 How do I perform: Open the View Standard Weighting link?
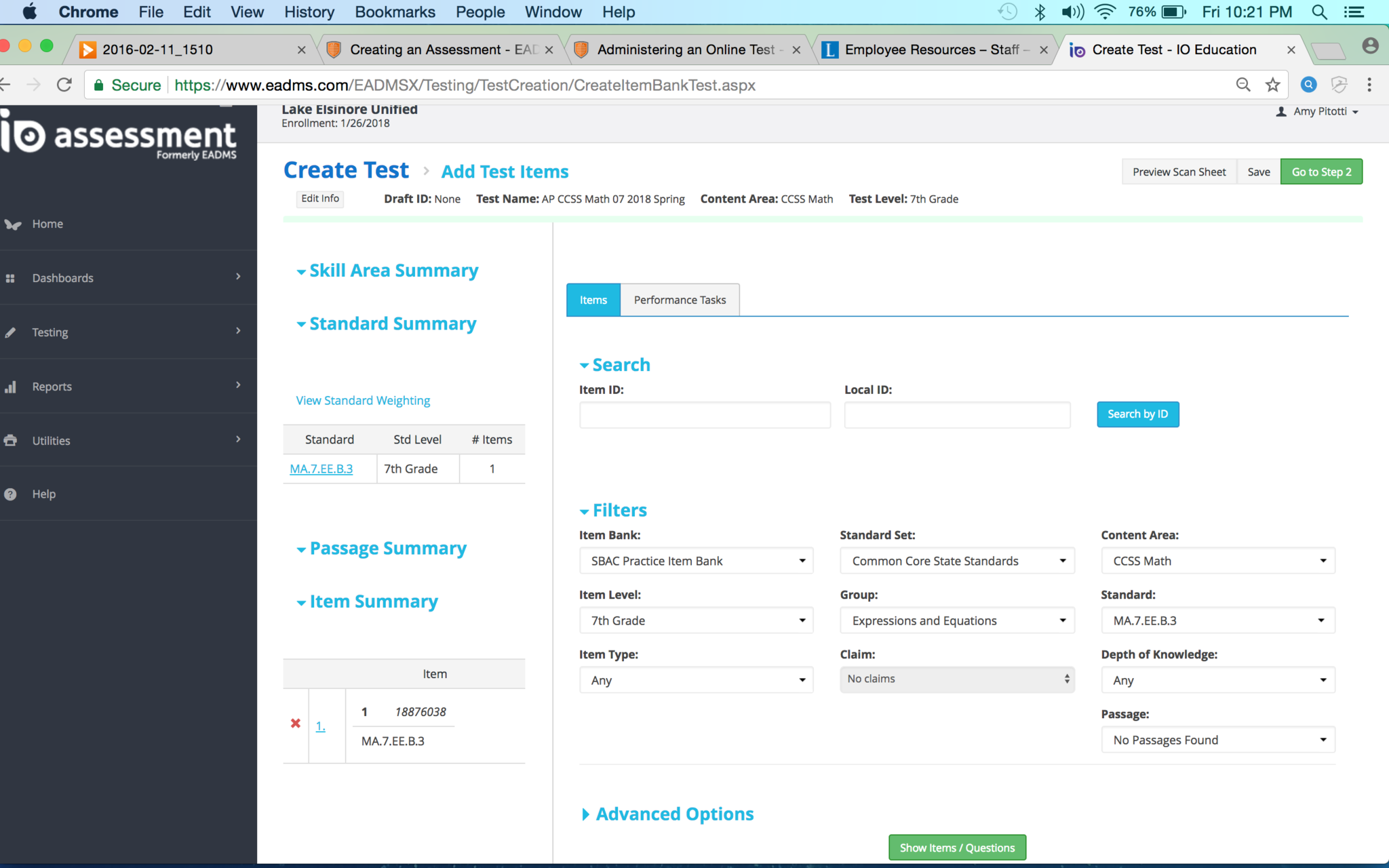point(363,401)
